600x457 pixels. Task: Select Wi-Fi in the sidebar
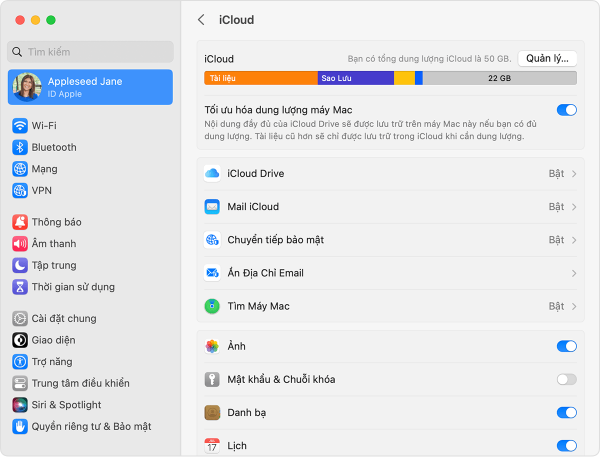tap(90, 126)
